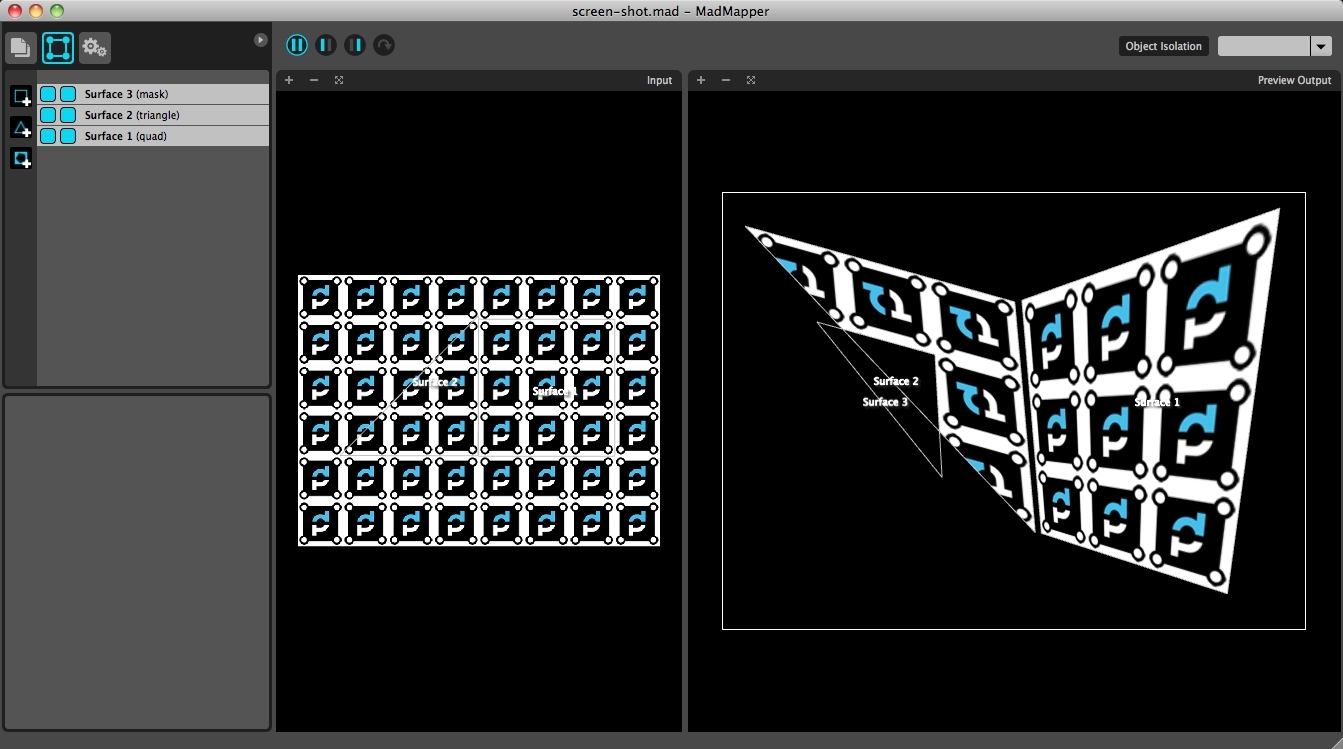Click the first double-bar pause button
The height and width of the screenshot is (749, 1343).
[297, 45]
